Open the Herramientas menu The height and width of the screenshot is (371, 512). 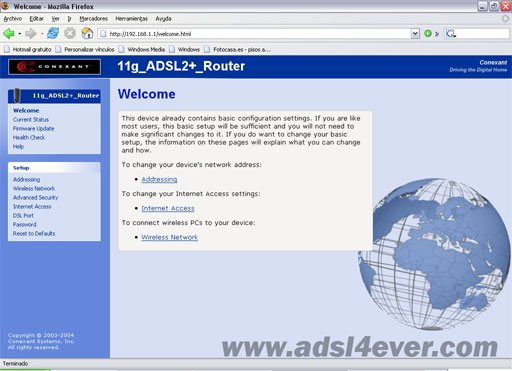(131, 19)
